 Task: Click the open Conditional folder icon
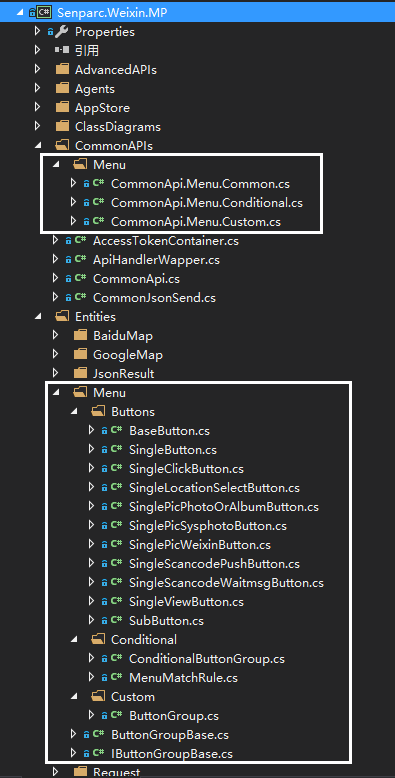click(98, 640)
